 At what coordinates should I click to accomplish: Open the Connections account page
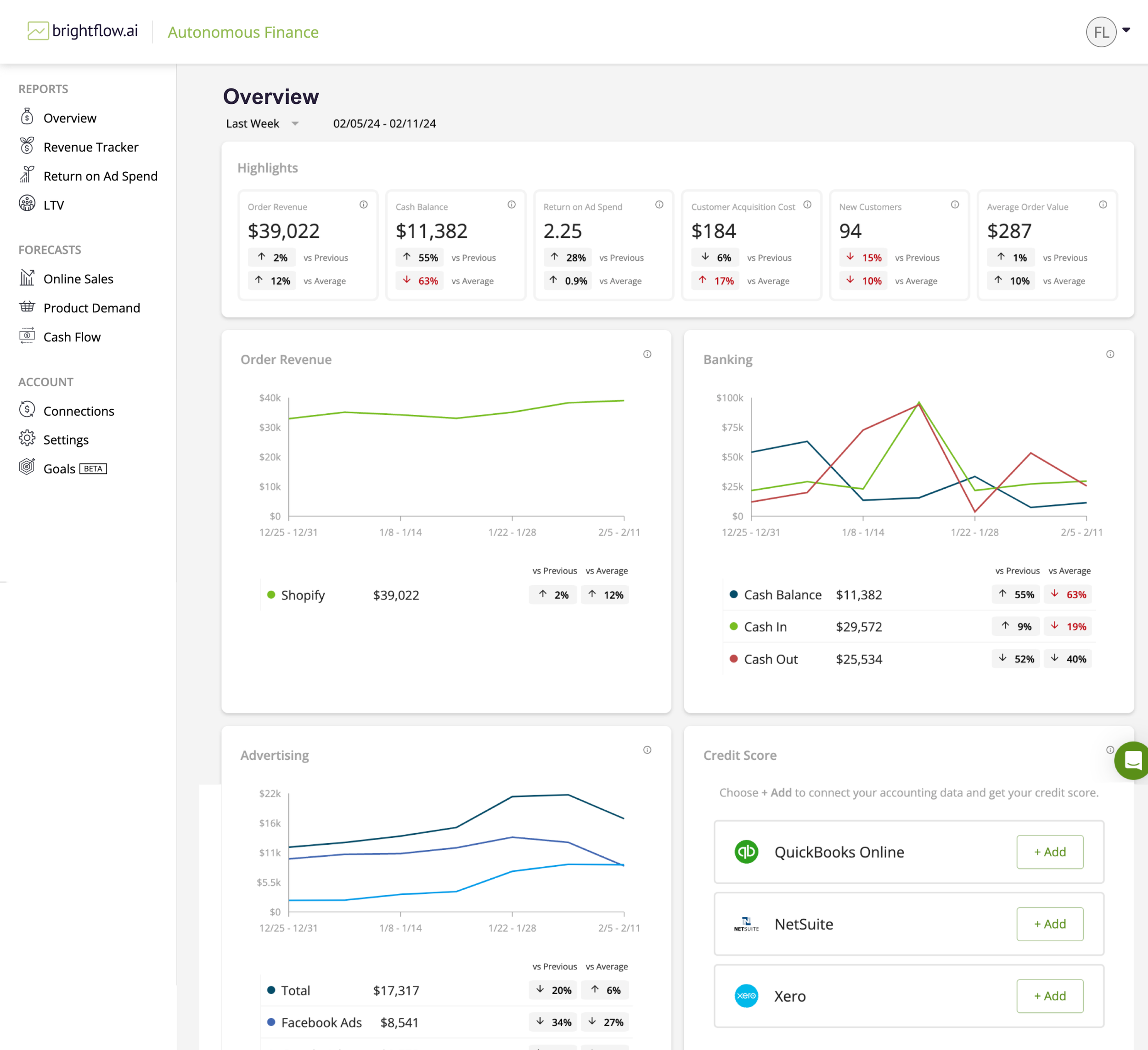[79, 411]
